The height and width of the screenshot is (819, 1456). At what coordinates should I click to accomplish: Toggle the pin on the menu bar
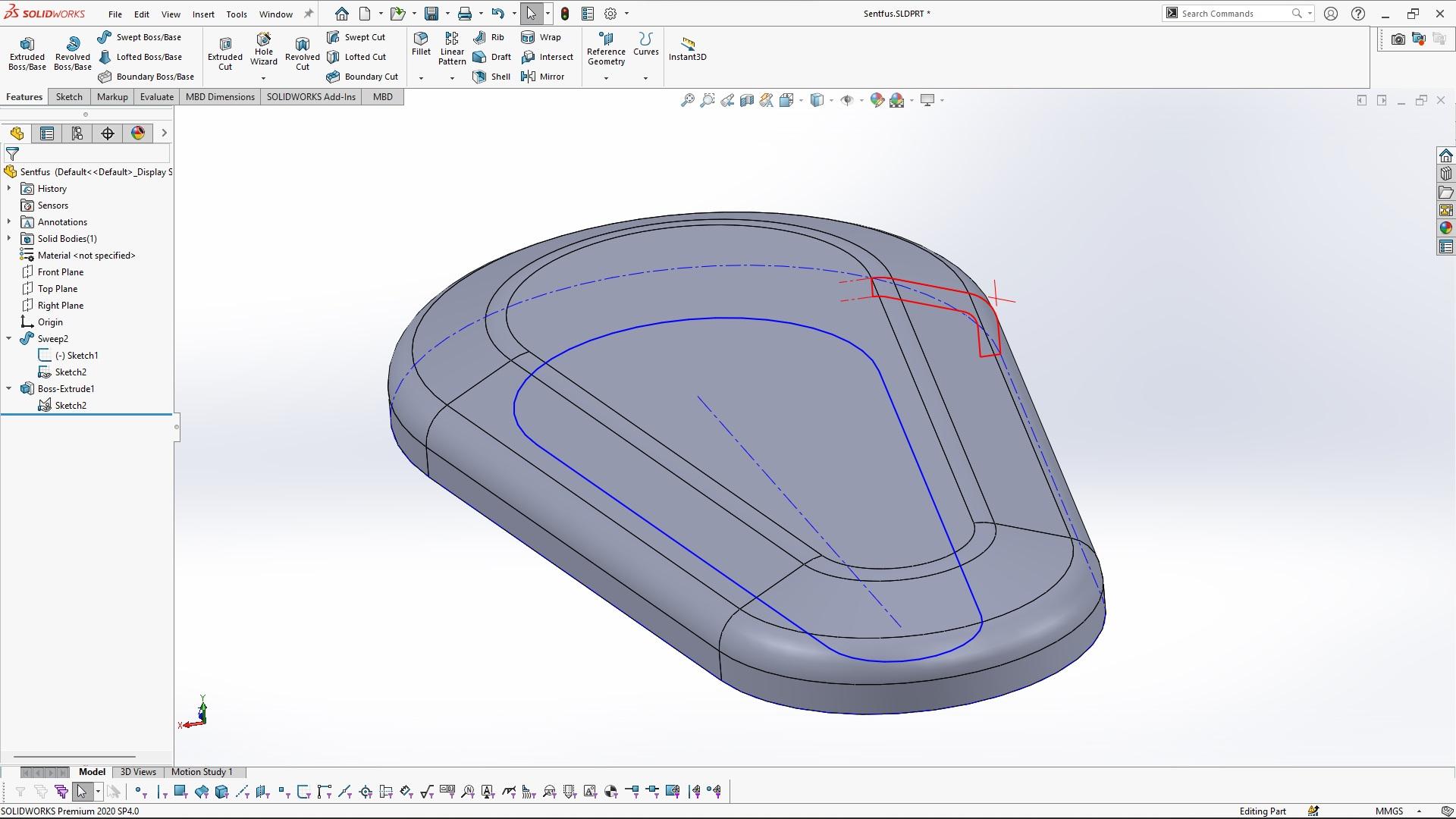tap(308, 14)
